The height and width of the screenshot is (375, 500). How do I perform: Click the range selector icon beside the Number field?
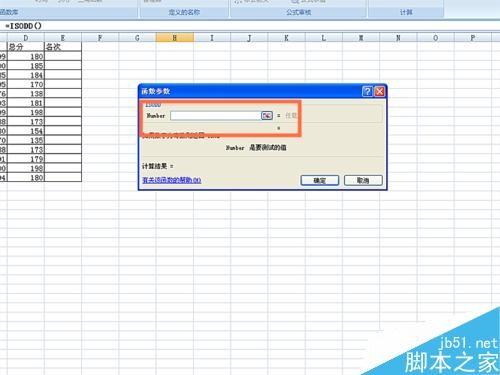point(267,116)
